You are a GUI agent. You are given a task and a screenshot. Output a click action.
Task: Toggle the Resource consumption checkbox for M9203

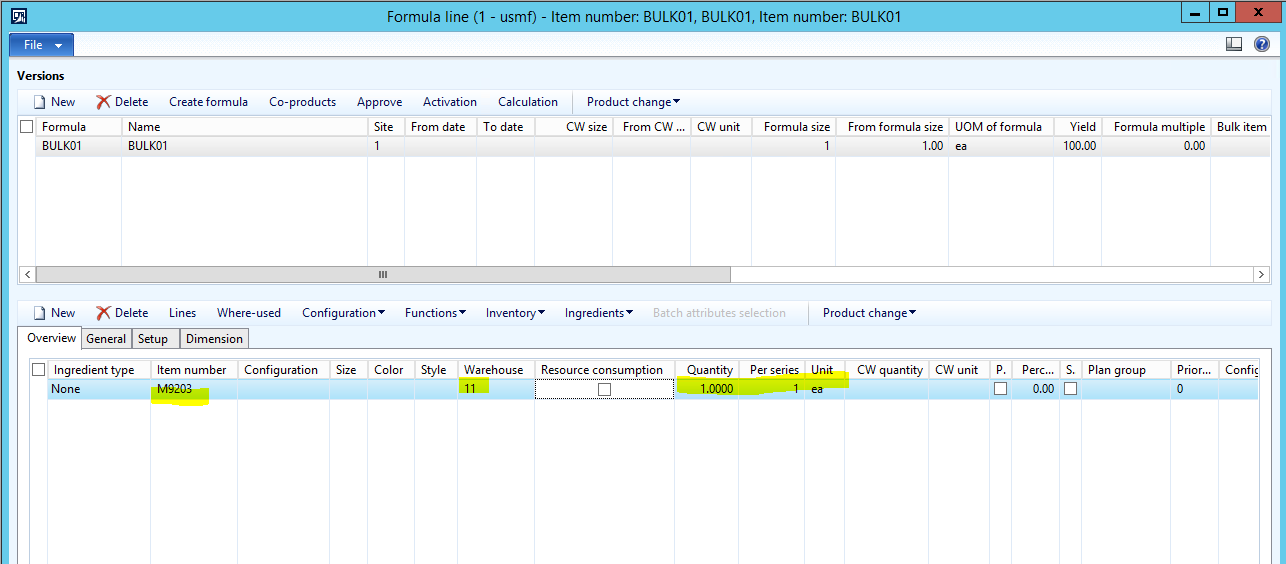click(x=604, y=390)
